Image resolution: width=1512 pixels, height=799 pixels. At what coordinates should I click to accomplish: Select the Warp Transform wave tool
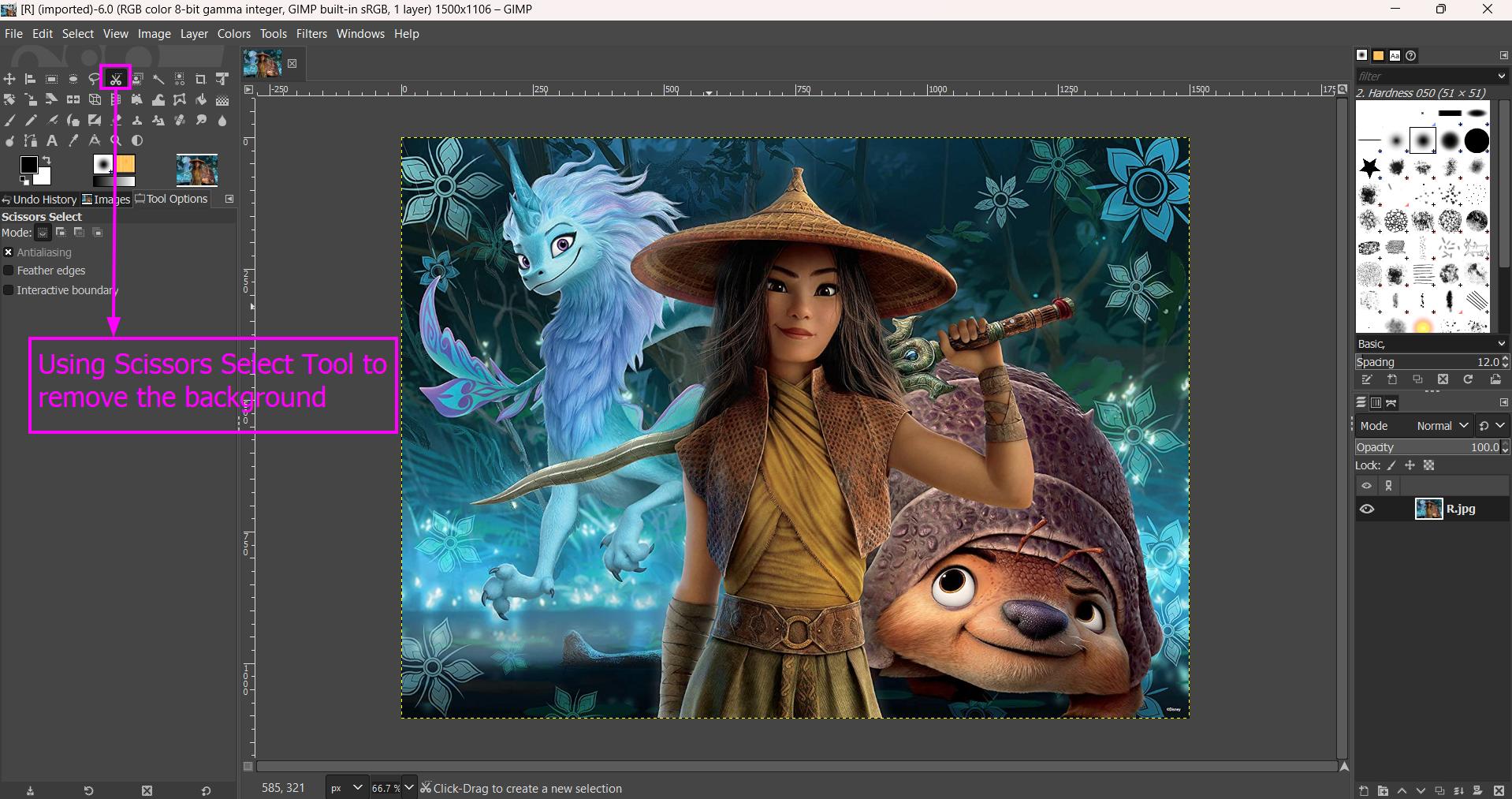click(158, 99)
